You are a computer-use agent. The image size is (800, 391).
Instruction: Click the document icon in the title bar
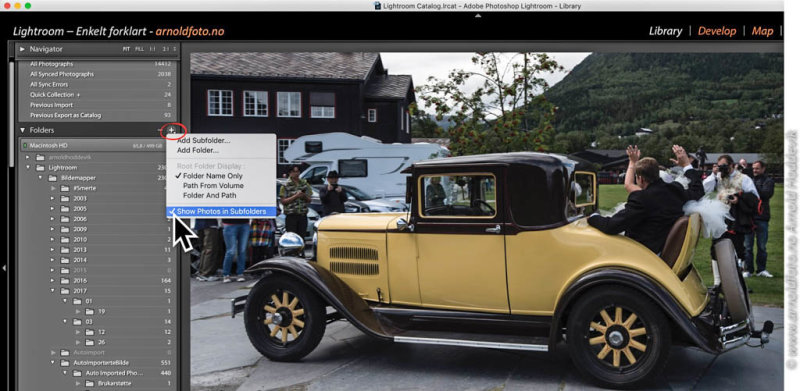(x=378, y=6)
